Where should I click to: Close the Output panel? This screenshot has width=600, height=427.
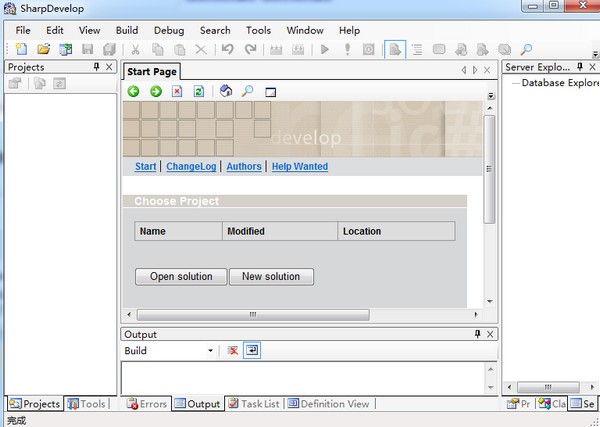tap(490, 334)
